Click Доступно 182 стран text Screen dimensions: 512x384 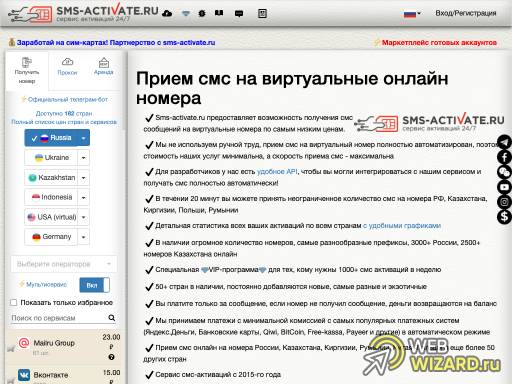(x=64, y=113)
